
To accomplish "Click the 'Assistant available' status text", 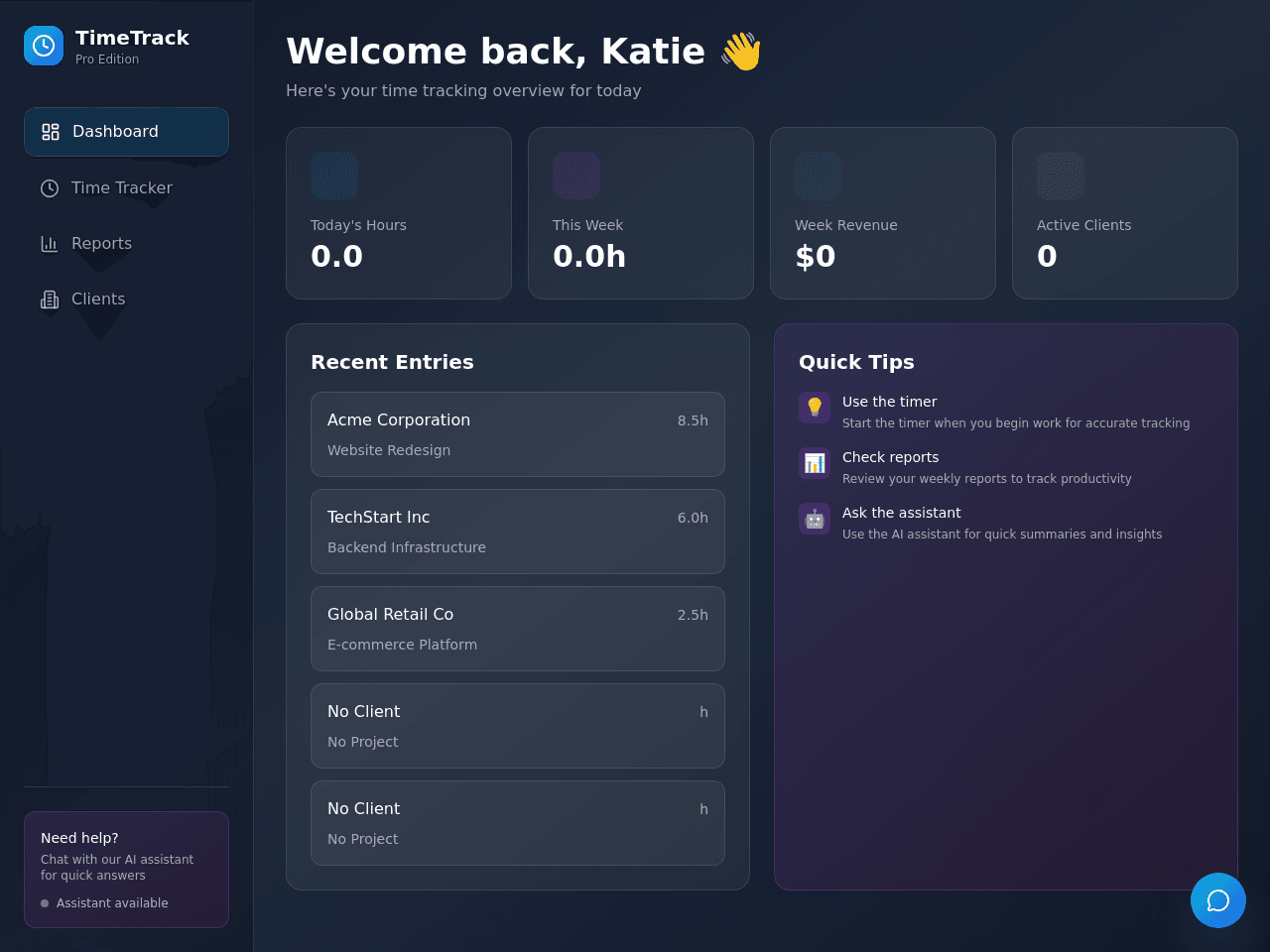I will (x=112, y=903).
